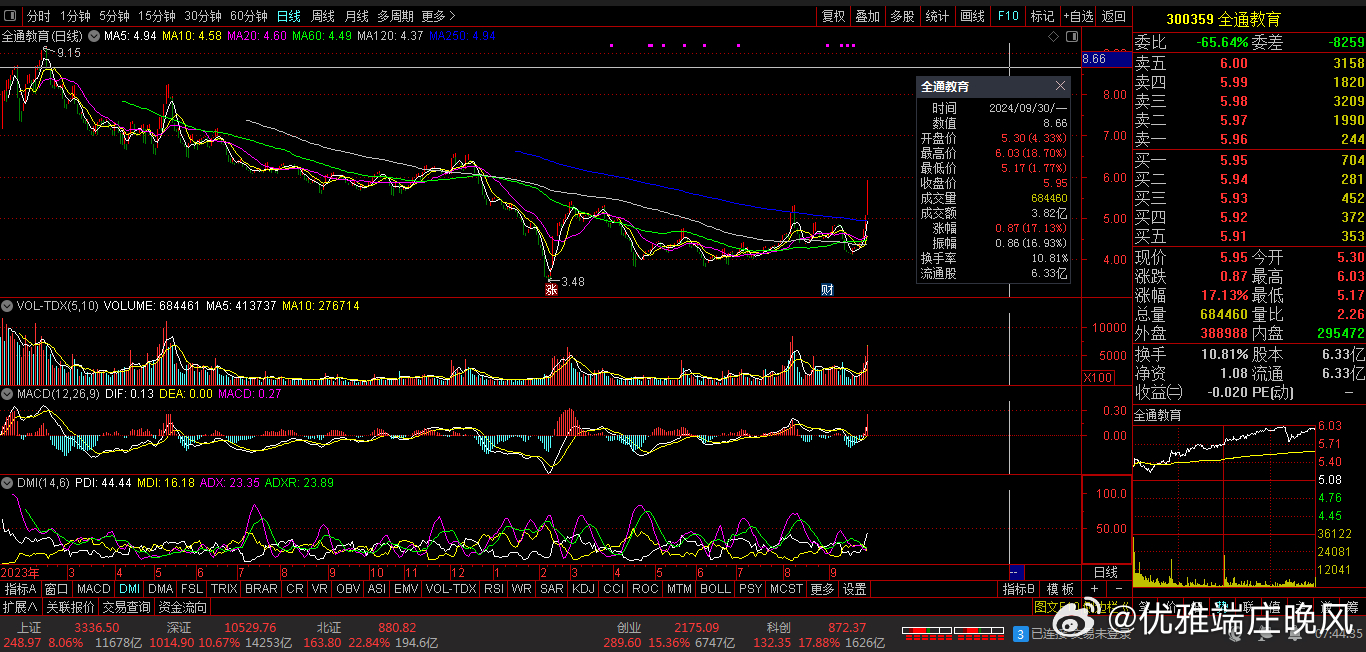The height and width of the screenshot is (652, 1366).
Task: Switch to 月线 monthly chart
Action: coord(356,16)
